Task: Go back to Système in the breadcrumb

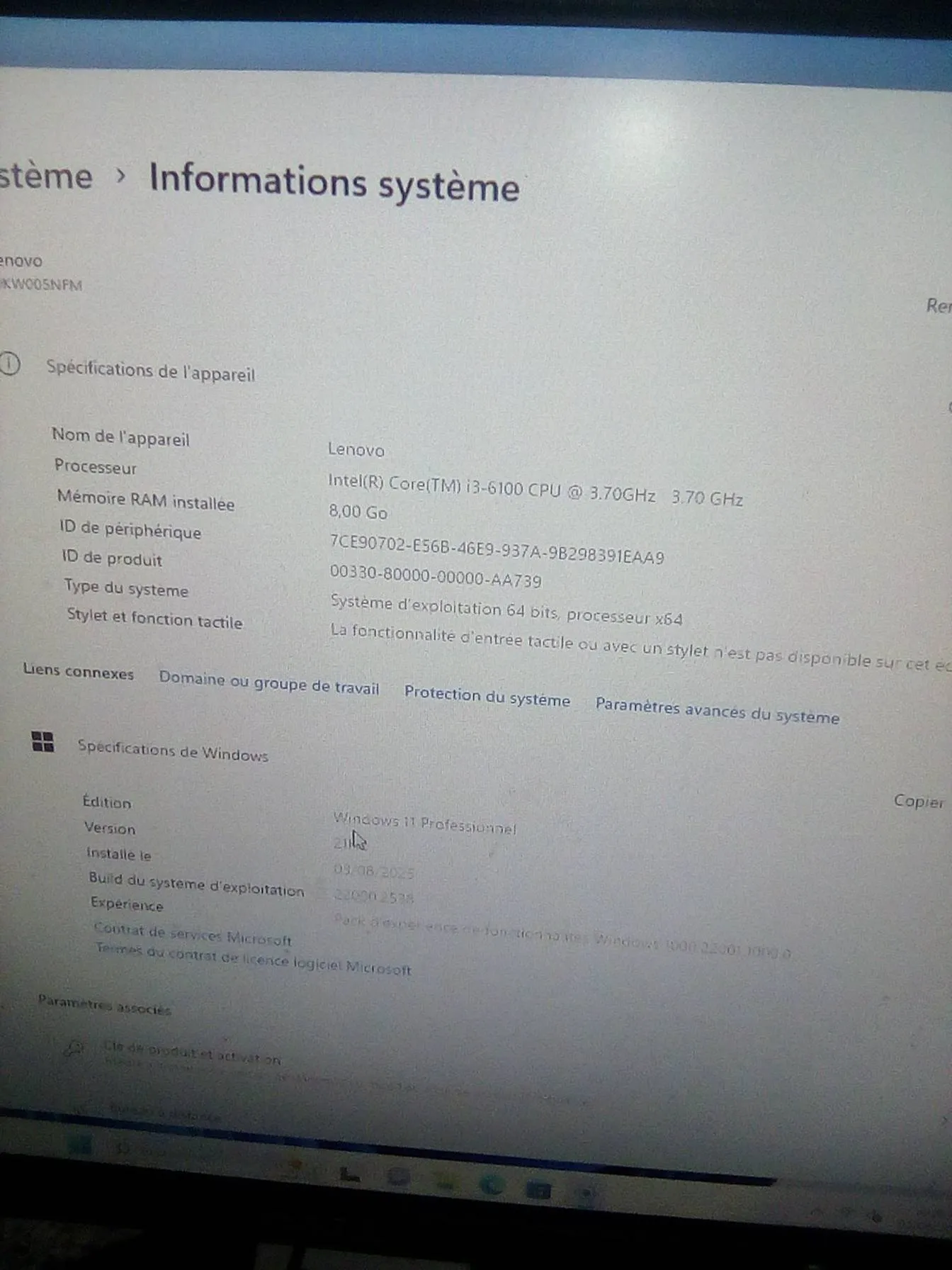Action: (45, 176)
